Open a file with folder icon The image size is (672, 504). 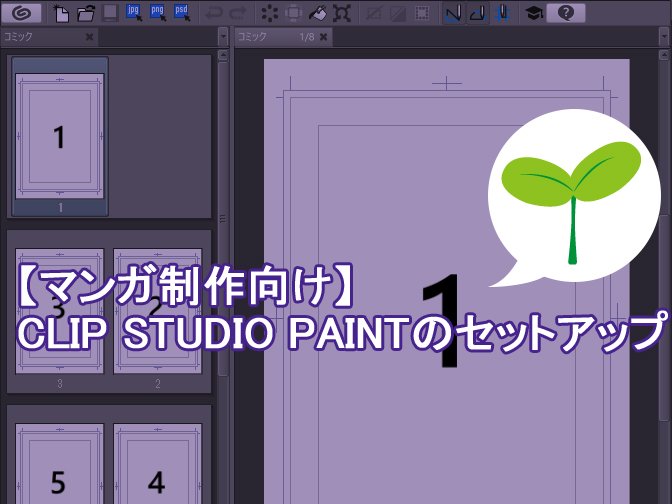(86, 13)
